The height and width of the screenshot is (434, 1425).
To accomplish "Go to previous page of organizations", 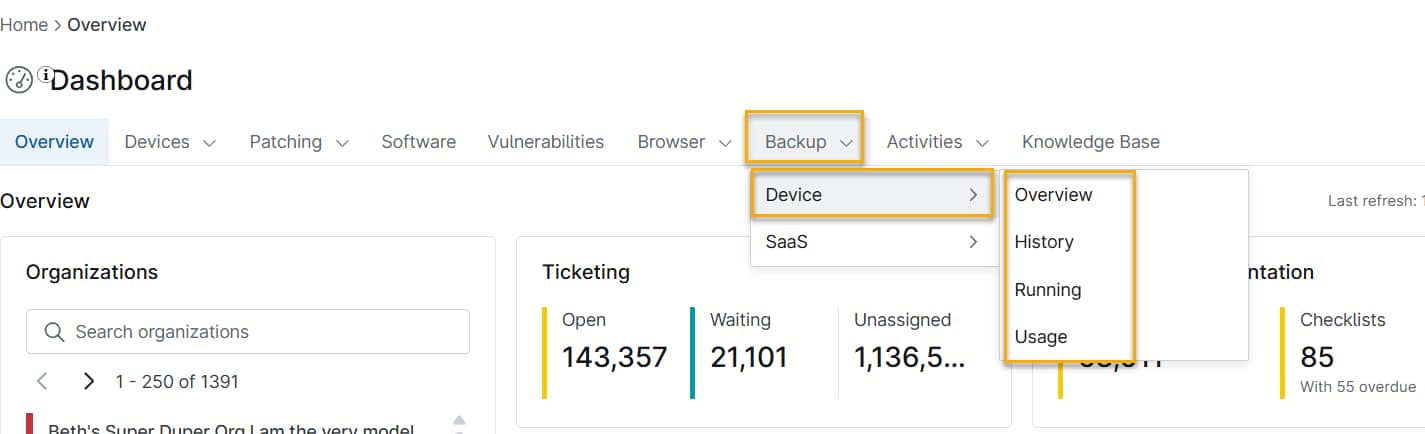I will click(x=42, y=381).
